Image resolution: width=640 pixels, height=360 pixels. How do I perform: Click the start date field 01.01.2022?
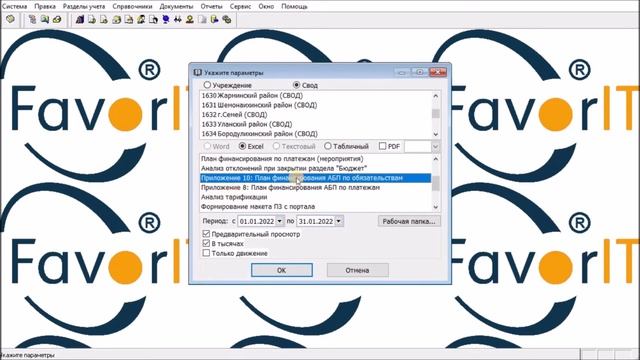pos(257,221)
